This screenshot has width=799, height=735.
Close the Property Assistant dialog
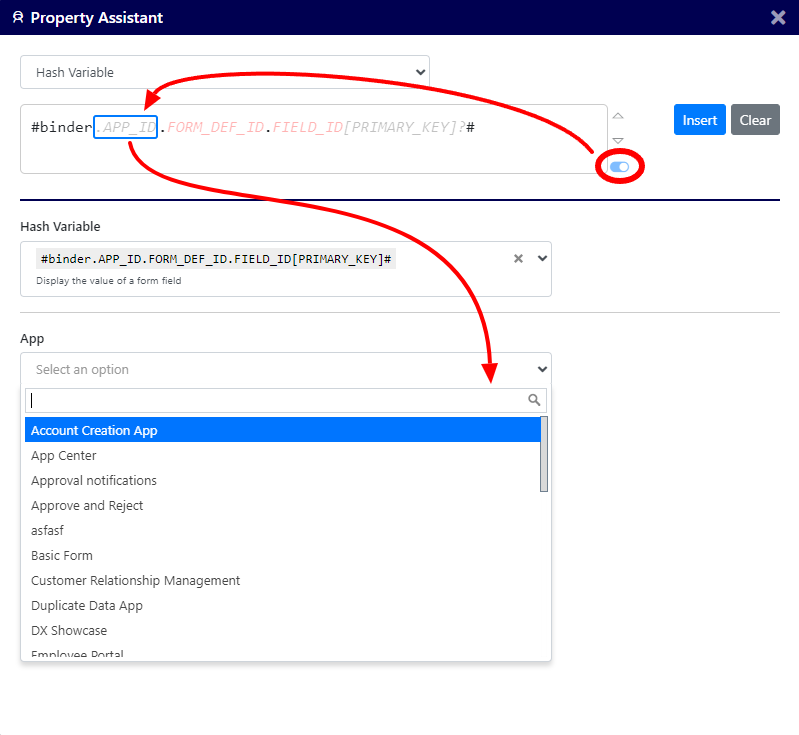(x=778, y=17)
